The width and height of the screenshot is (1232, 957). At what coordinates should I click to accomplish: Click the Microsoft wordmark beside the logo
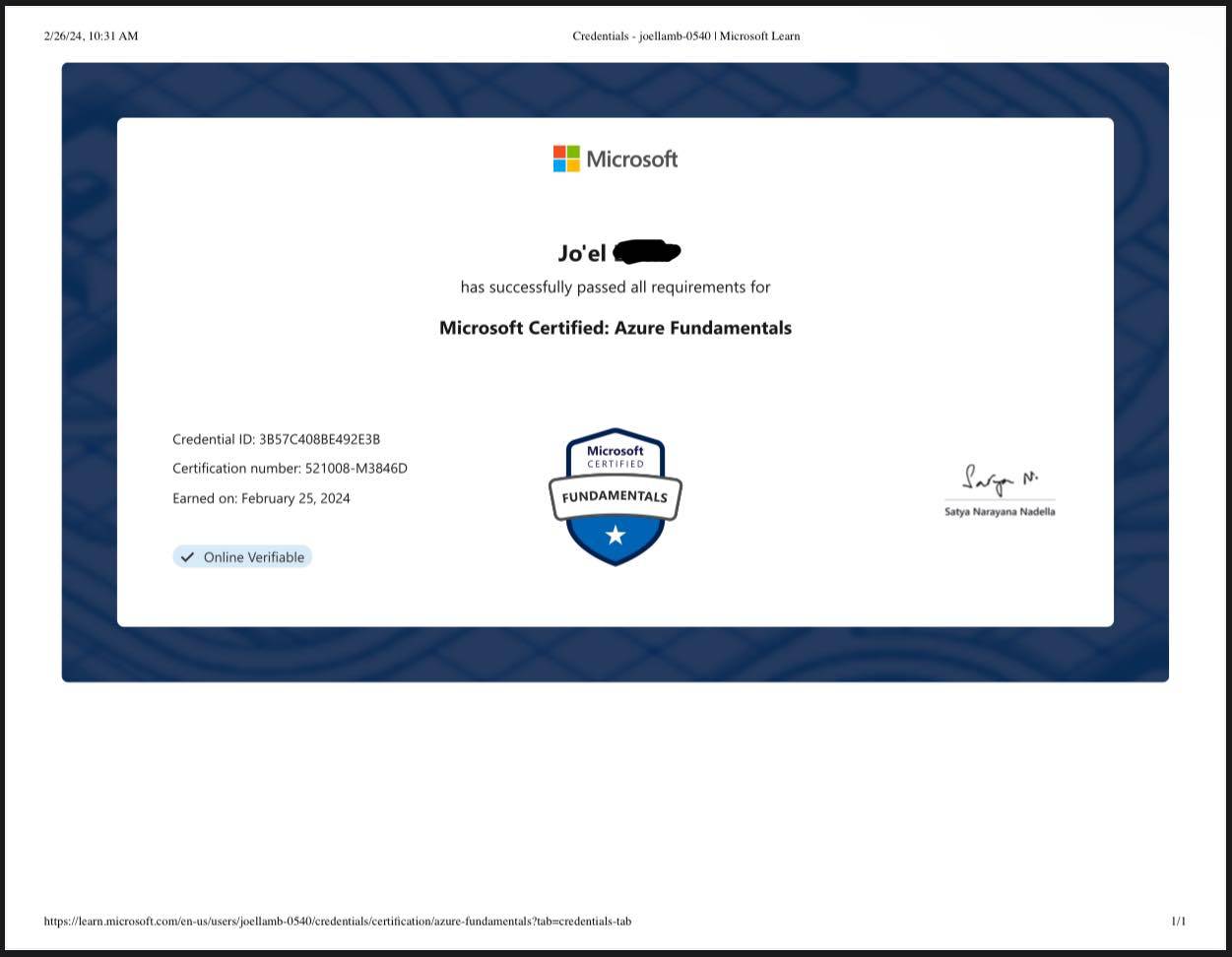pyautogui.click(x=632, y=159)
